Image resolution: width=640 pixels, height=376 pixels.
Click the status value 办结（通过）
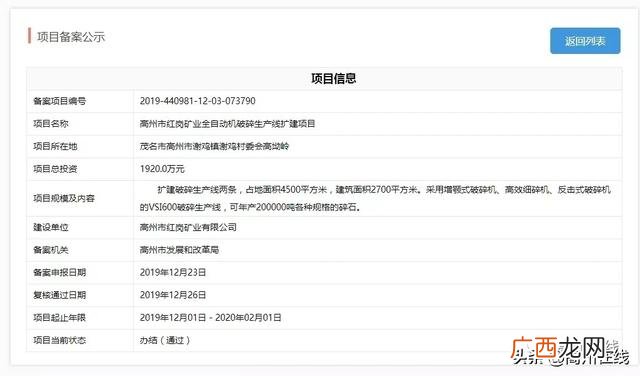pos(164,340)
